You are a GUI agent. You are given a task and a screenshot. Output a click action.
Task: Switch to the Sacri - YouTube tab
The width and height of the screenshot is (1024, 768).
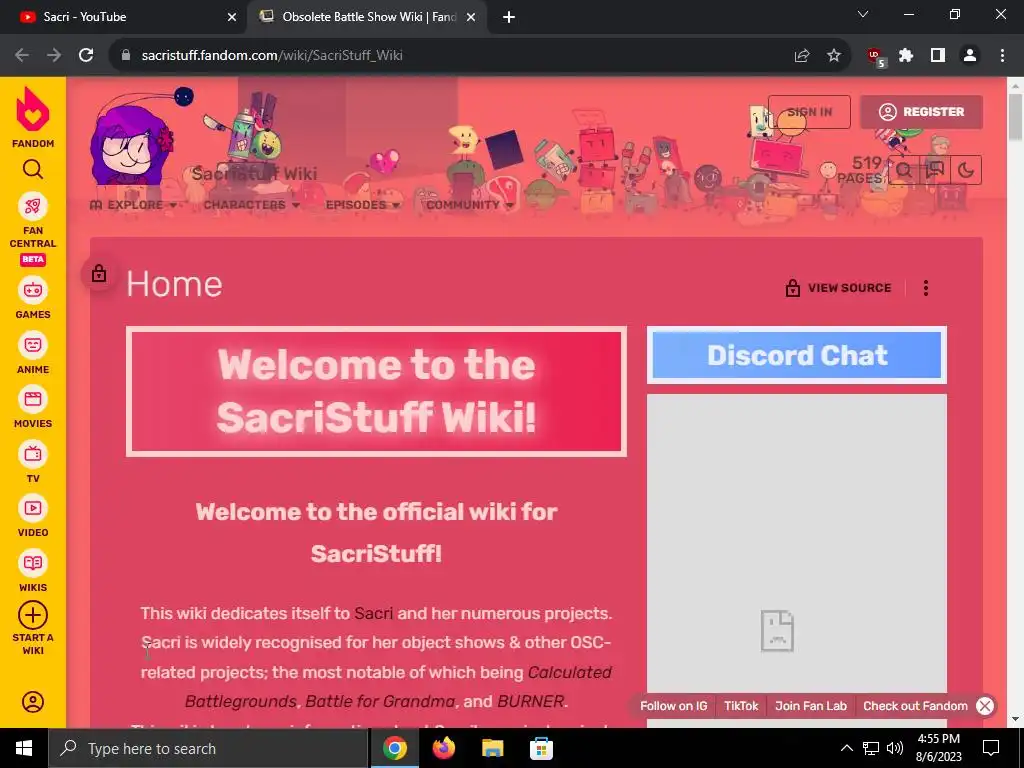click(124, 17)
